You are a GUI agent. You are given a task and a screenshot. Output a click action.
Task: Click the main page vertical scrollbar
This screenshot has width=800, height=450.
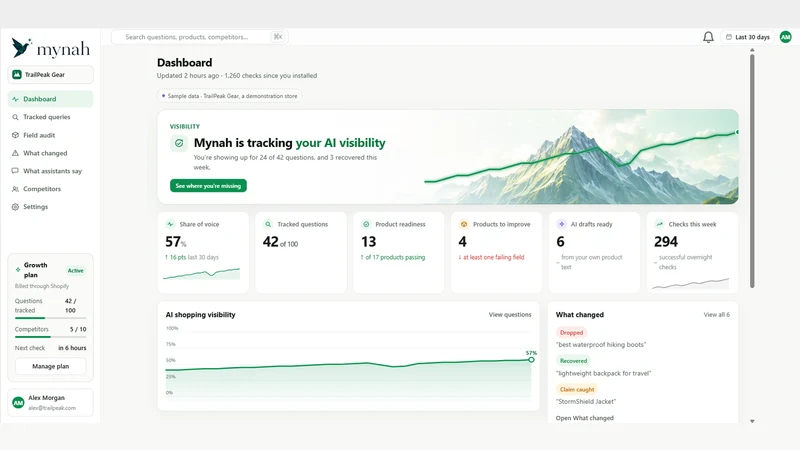pos(752,171)
